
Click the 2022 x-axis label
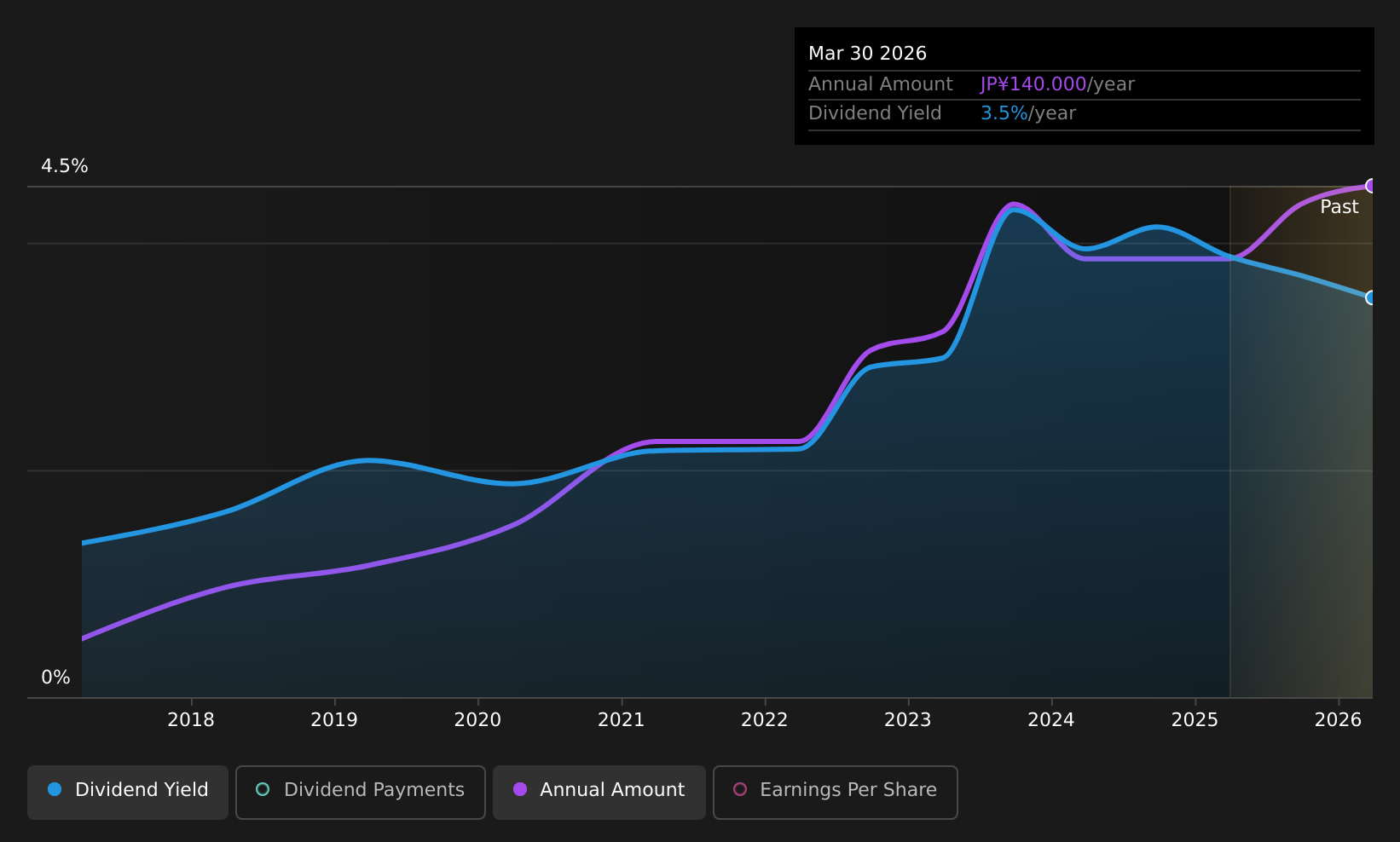click(x=765, y=720)
